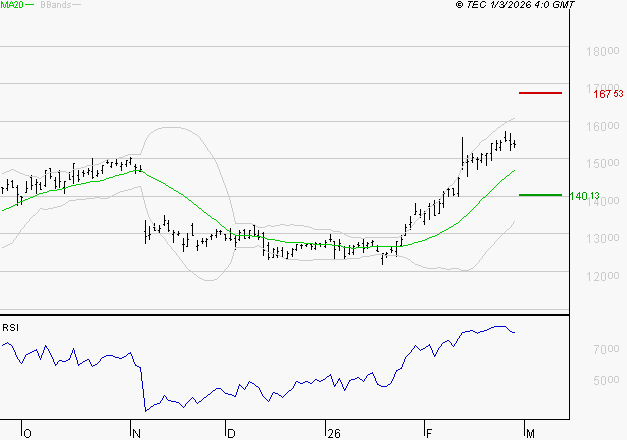627x440 pixels.
Task: Click the N month marker on time axis
Action: 136,434
